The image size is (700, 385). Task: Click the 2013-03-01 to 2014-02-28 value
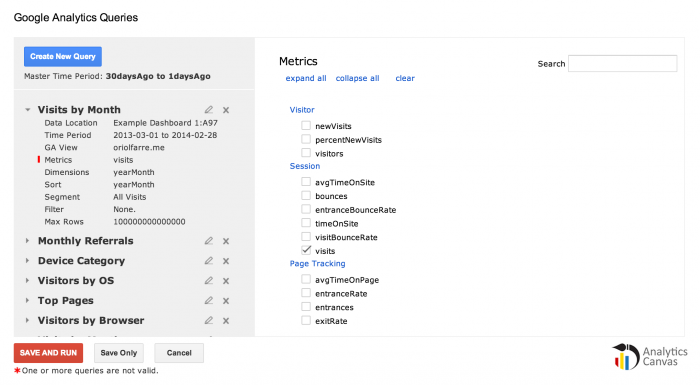165,135
